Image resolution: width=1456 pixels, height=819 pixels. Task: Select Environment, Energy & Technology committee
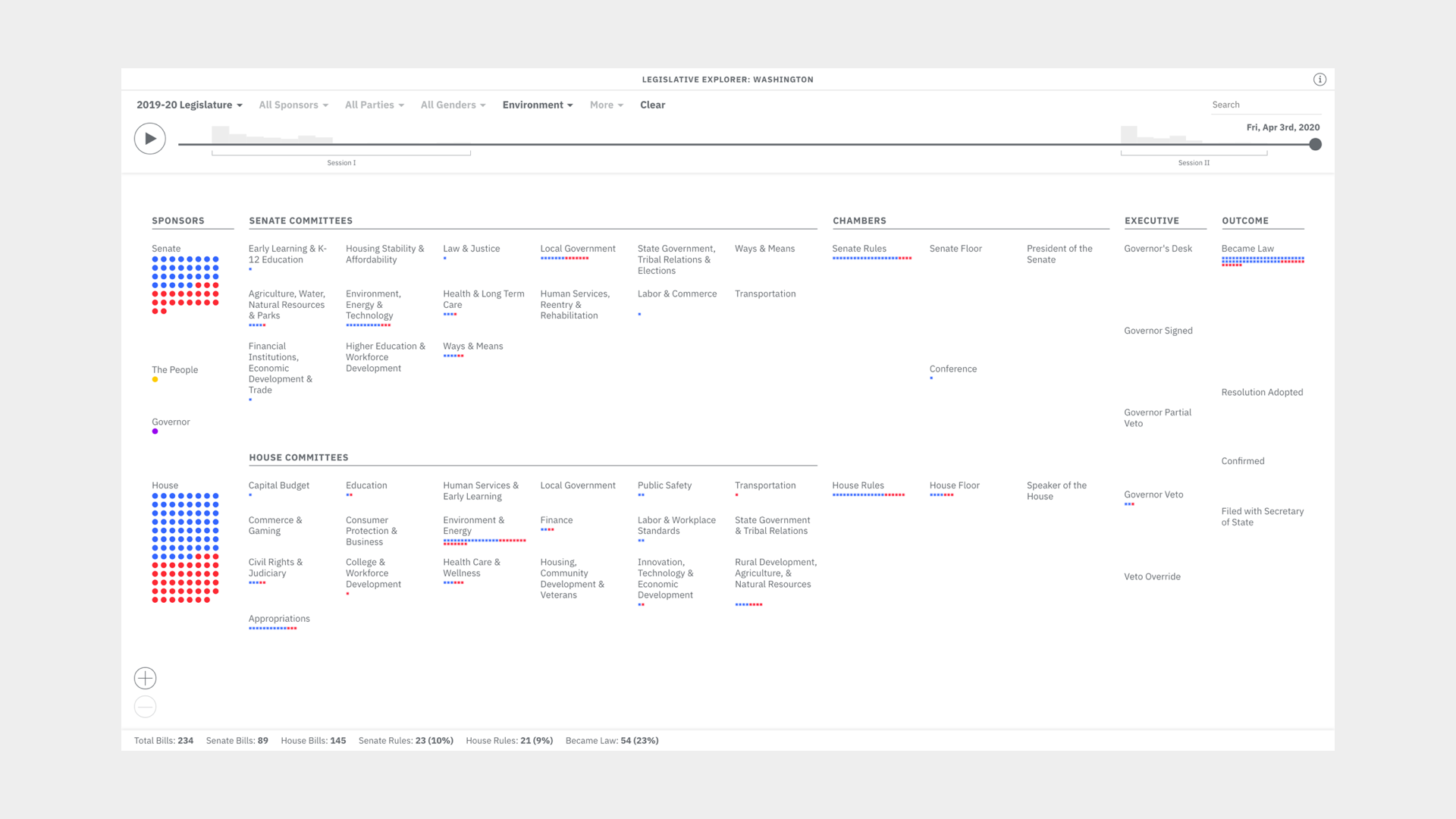coord(373,305)
